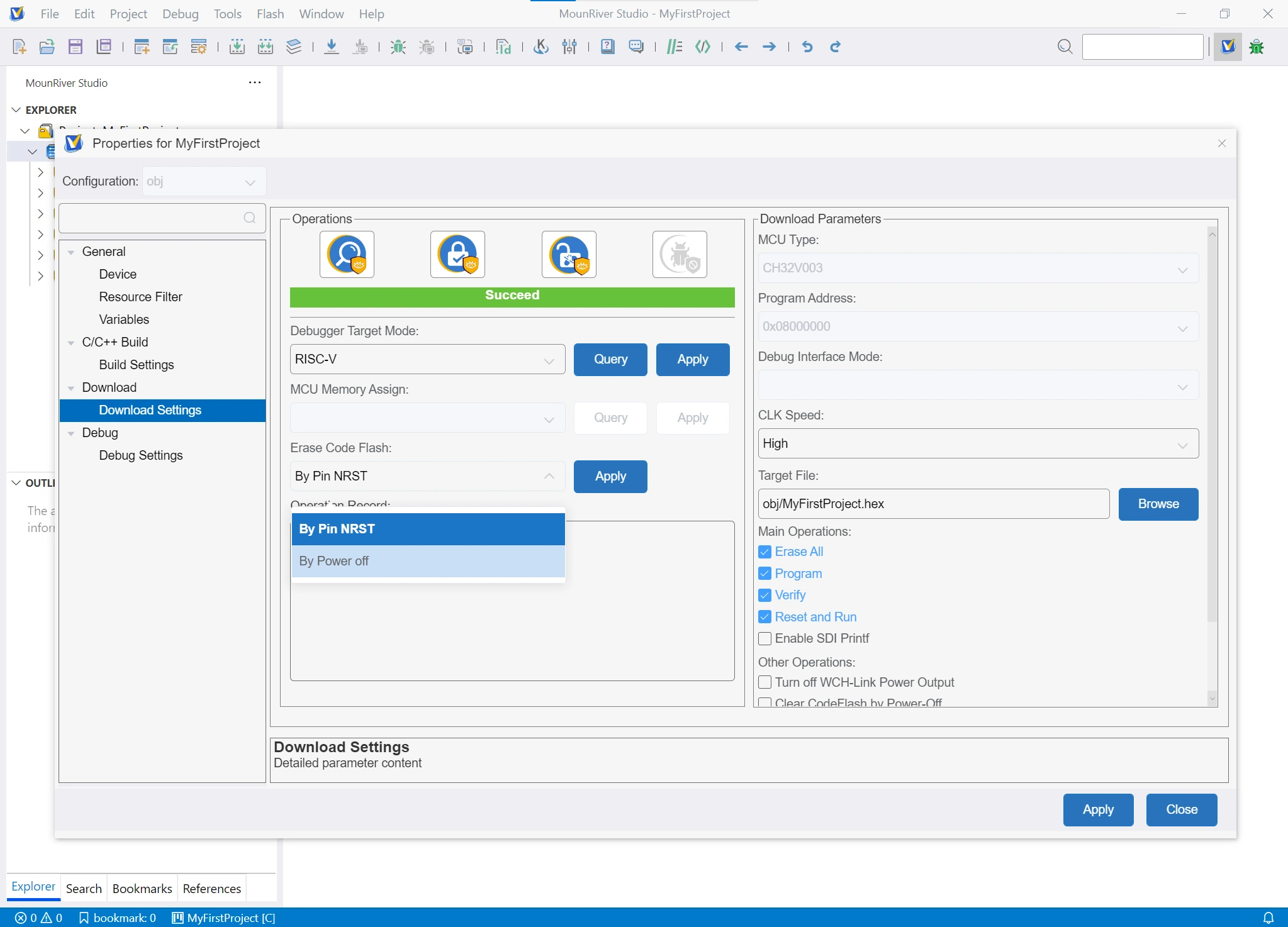Start debugging with the green bug toolbar icon
The width and height of the screenshot is (1288, 927).
[x=398, y=47]
